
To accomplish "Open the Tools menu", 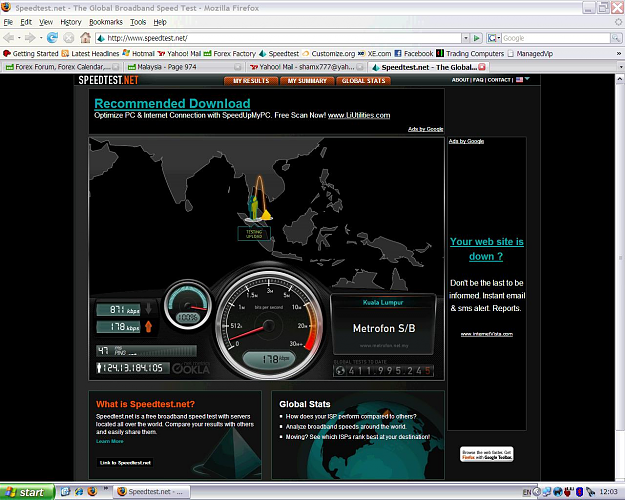I will tap(138, 22).
